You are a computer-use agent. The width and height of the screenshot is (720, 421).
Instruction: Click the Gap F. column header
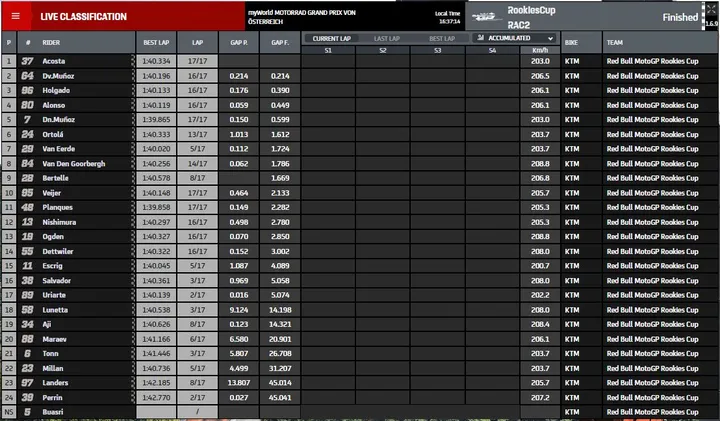pos(280,42)
